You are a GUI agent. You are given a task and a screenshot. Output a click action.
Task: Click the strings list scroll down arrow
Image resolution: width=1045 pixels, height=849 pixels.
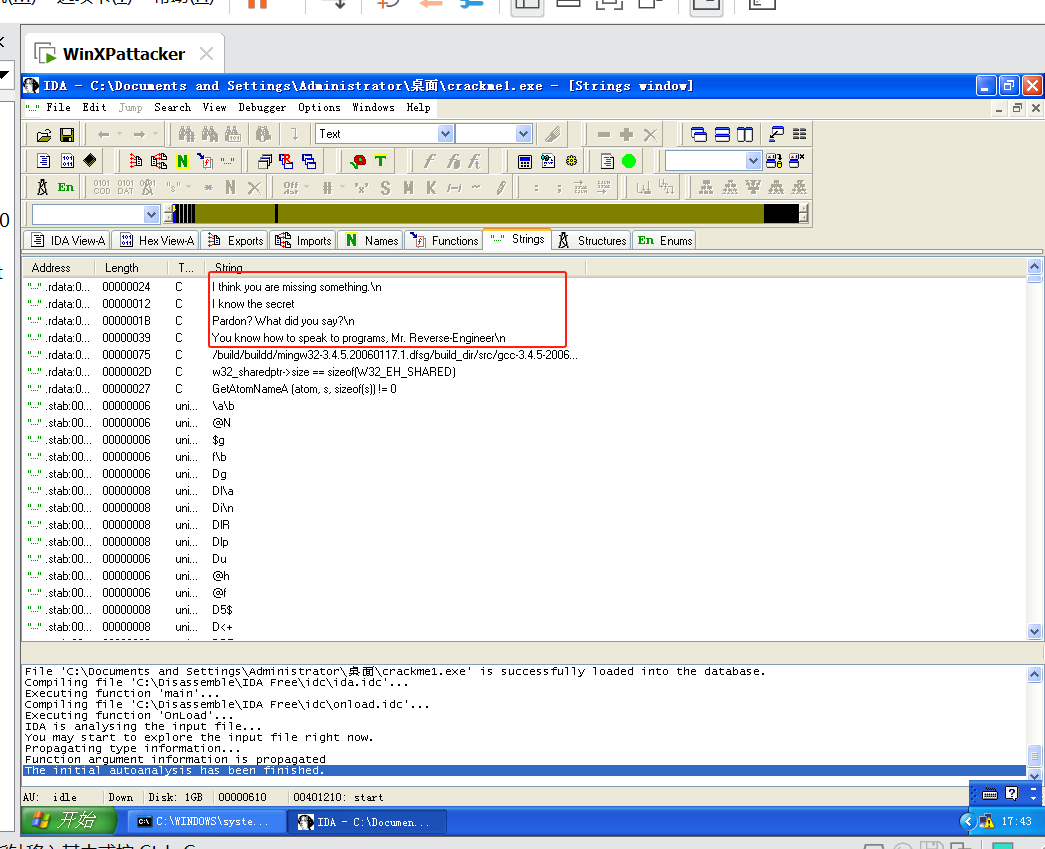[x=1034, y=631]
